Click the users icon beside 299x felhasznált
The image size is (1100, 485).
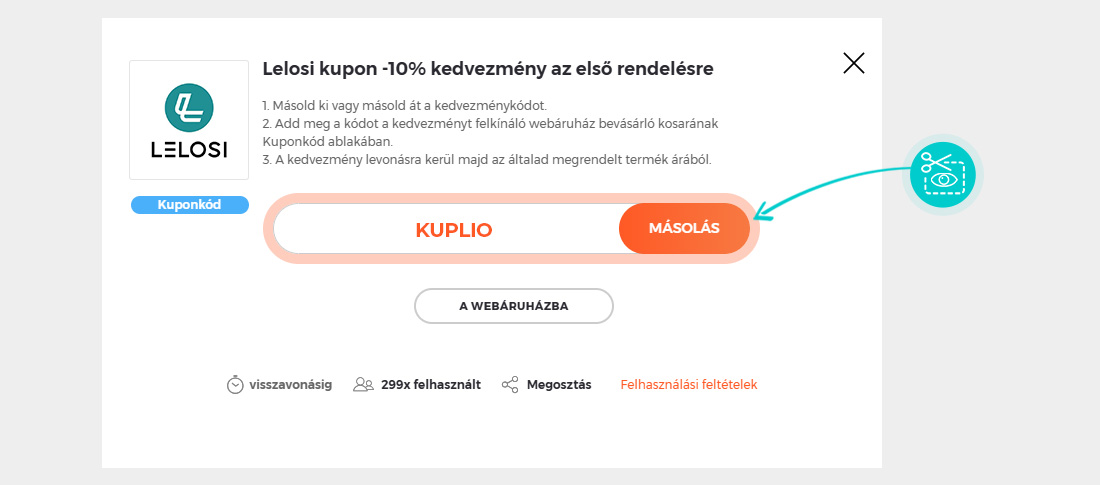tap(363, 384)
